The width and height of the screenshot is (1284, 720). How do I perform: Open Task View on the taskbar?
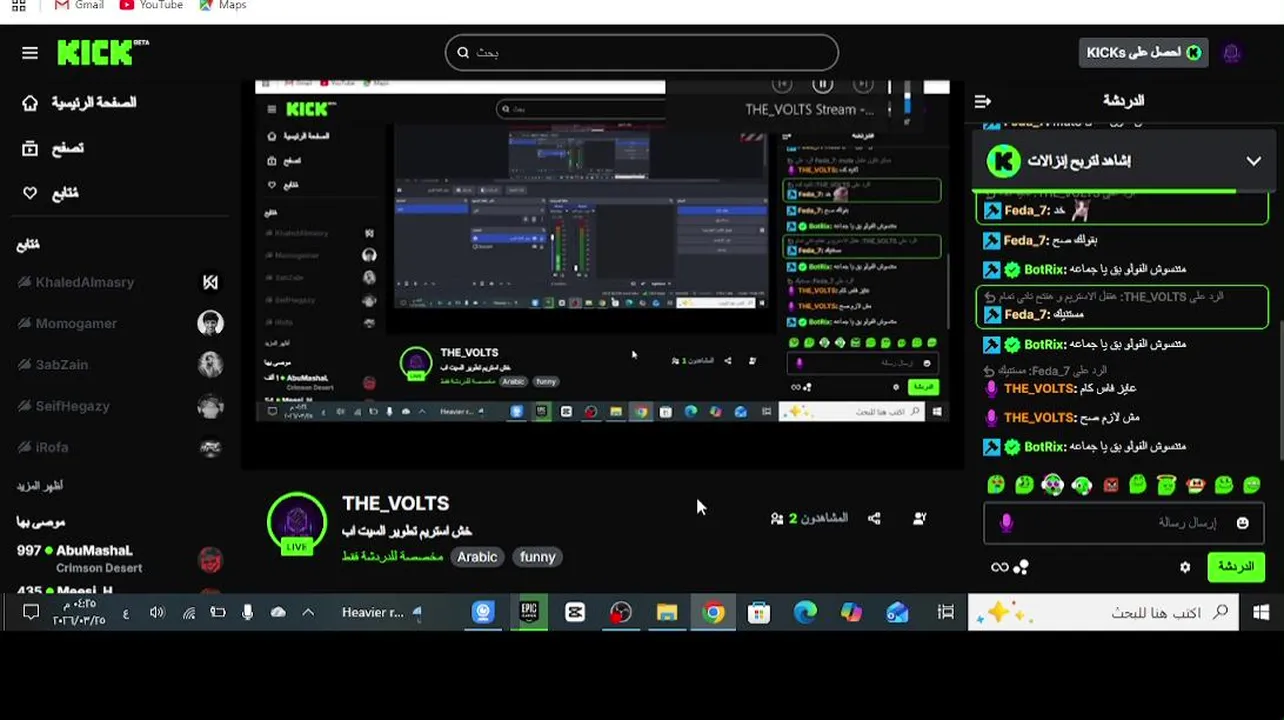945,612
